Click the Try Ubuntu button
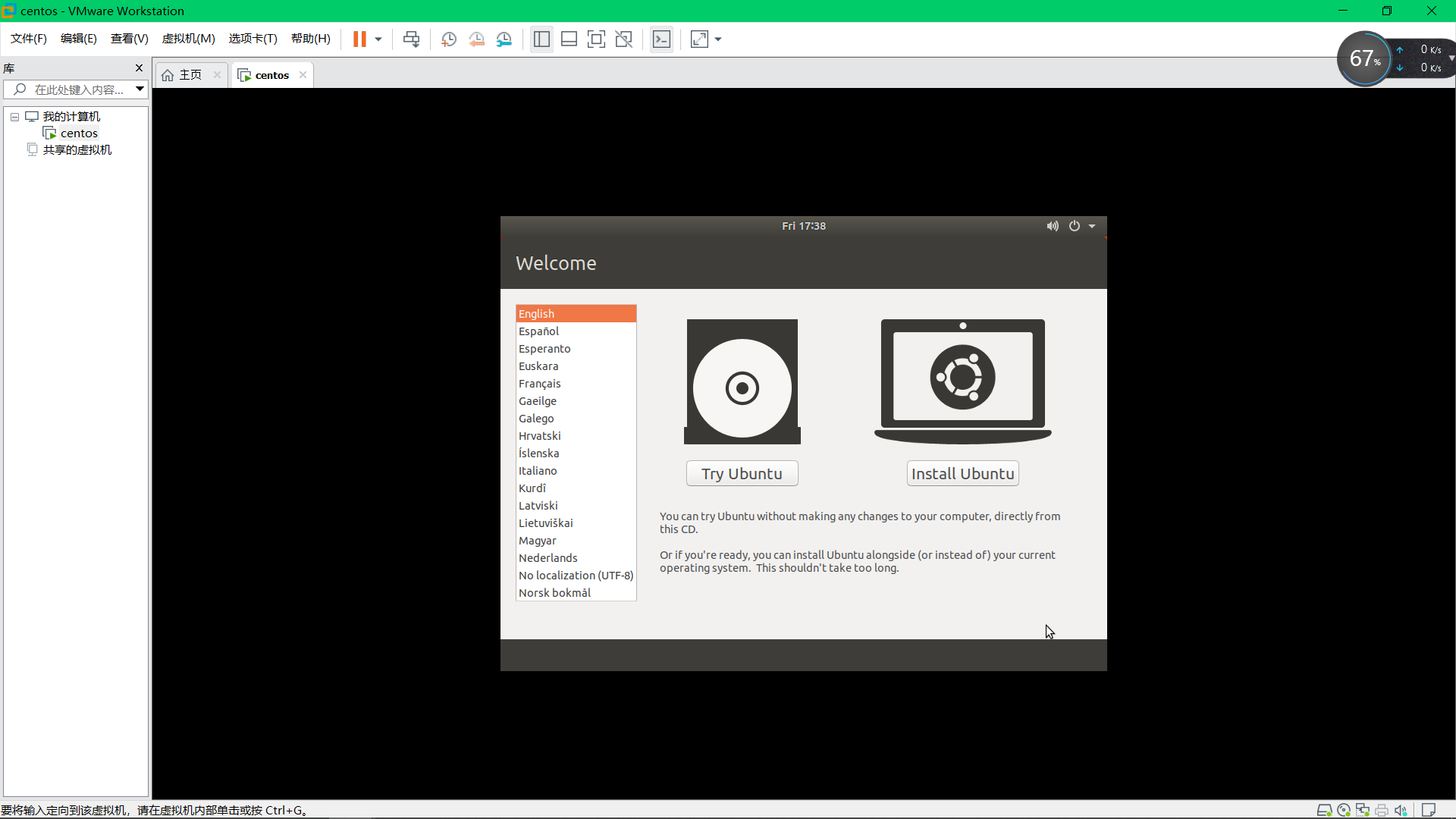Image resolution: width=1456 pixels, height=819 pixels. 742,473
